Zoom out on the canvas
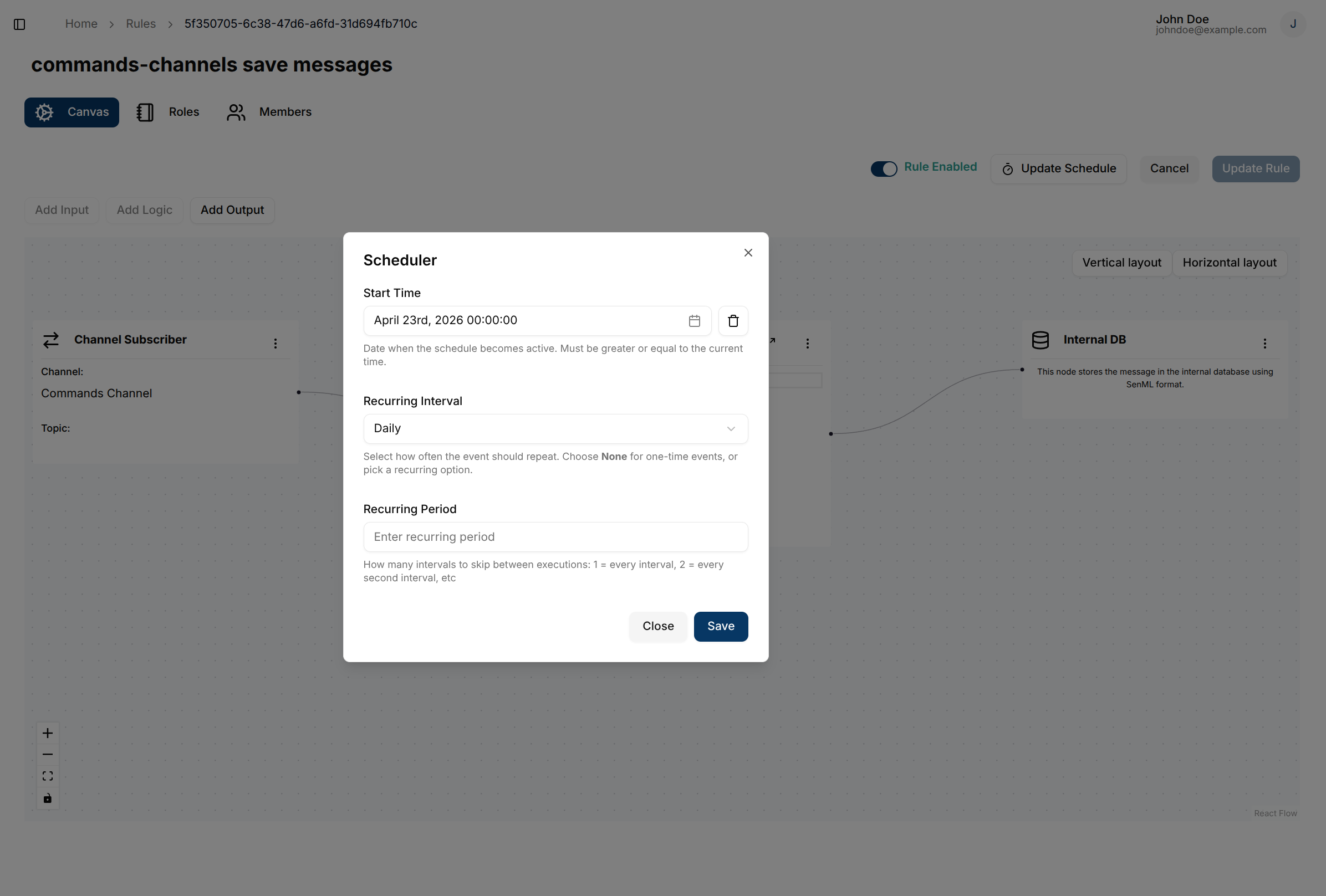Screen dimensions: 1326x896 coord(47,755)
